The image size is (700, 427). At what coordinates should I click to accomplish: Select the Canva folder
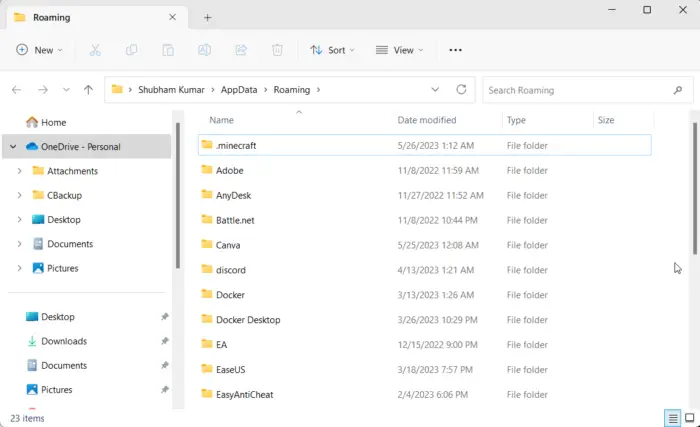coord(425,245)
